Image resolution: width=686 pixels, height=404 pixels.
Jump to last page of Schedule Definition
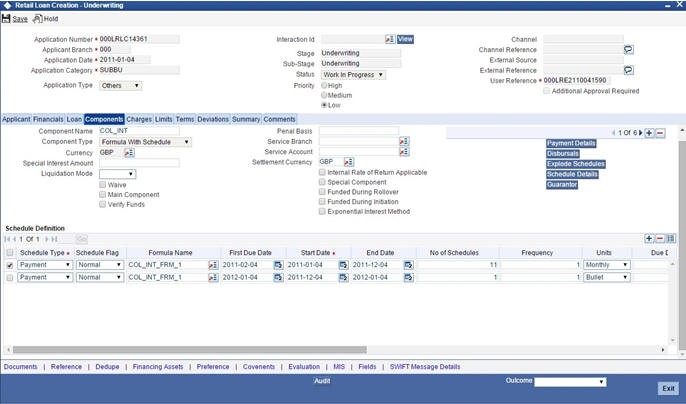pyautogui.click(x=54, y=239)
